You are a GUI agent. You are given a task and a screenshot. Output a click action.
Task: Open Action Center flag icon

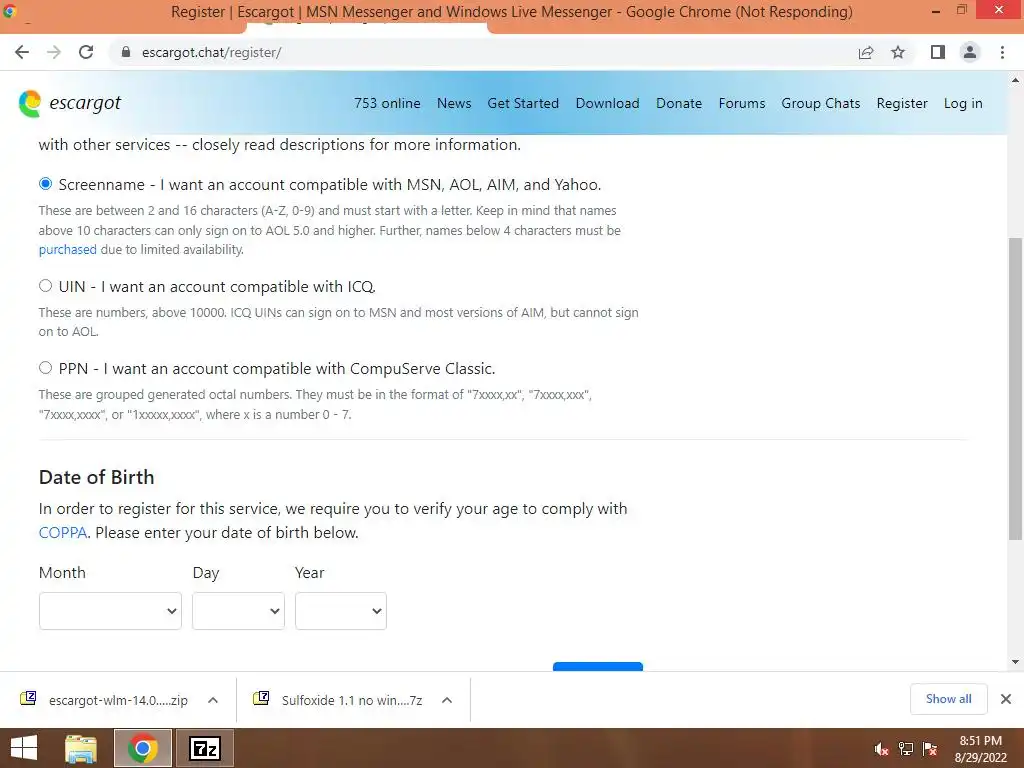coord(930,749)
